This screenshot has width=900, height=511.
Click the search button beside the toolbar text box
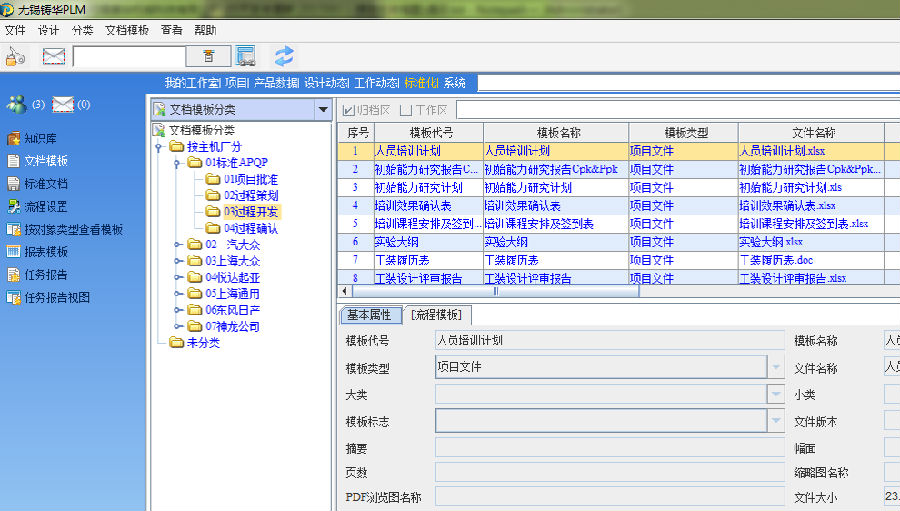[x=209, y=56]
